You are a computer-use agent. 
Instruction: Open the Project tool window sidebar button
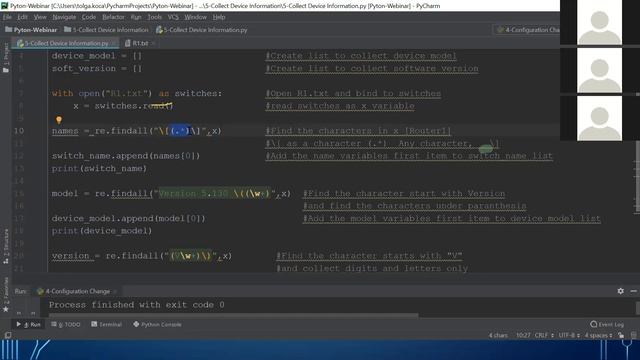[6, 58]
